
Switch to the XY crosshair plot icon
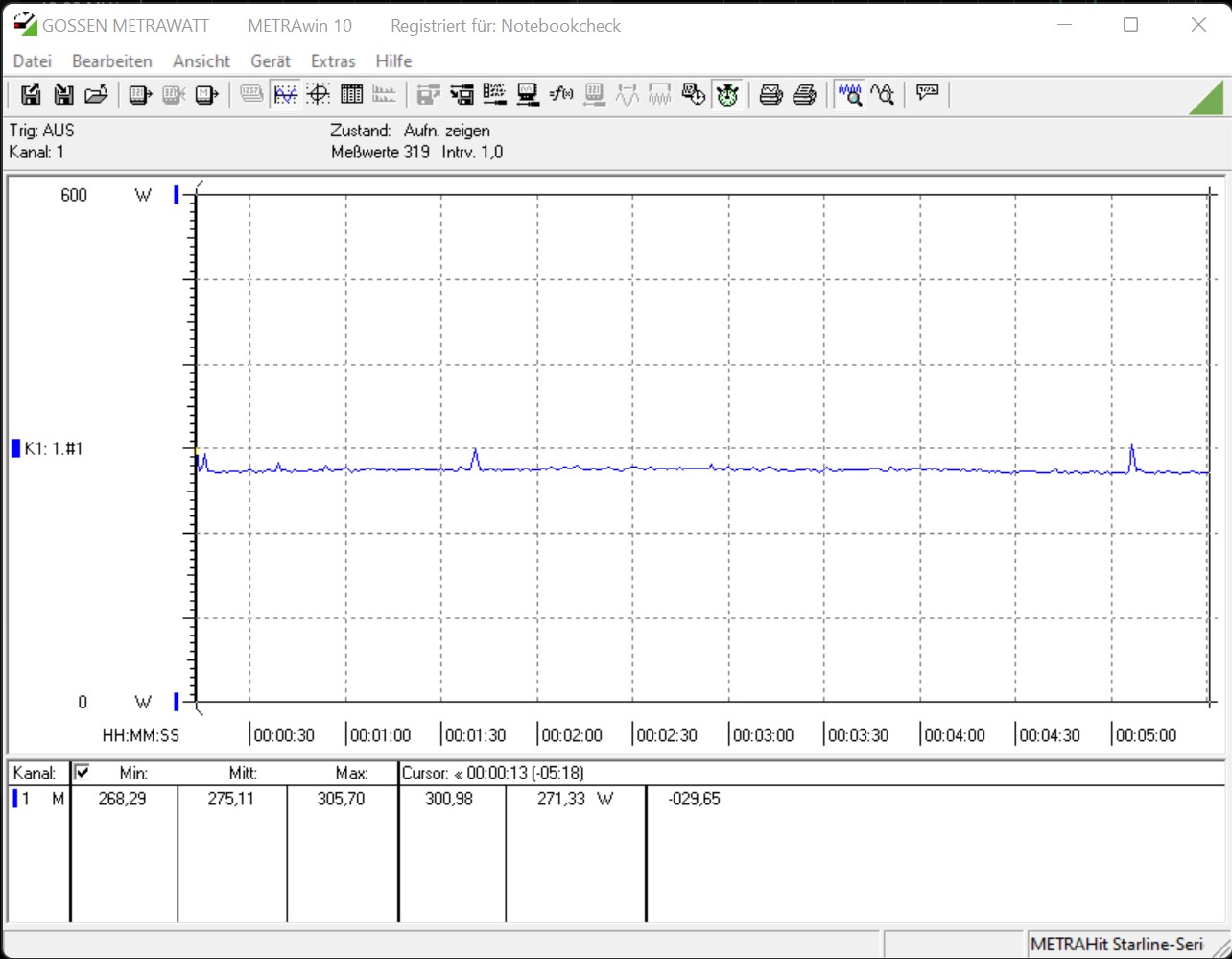(319, 94)
